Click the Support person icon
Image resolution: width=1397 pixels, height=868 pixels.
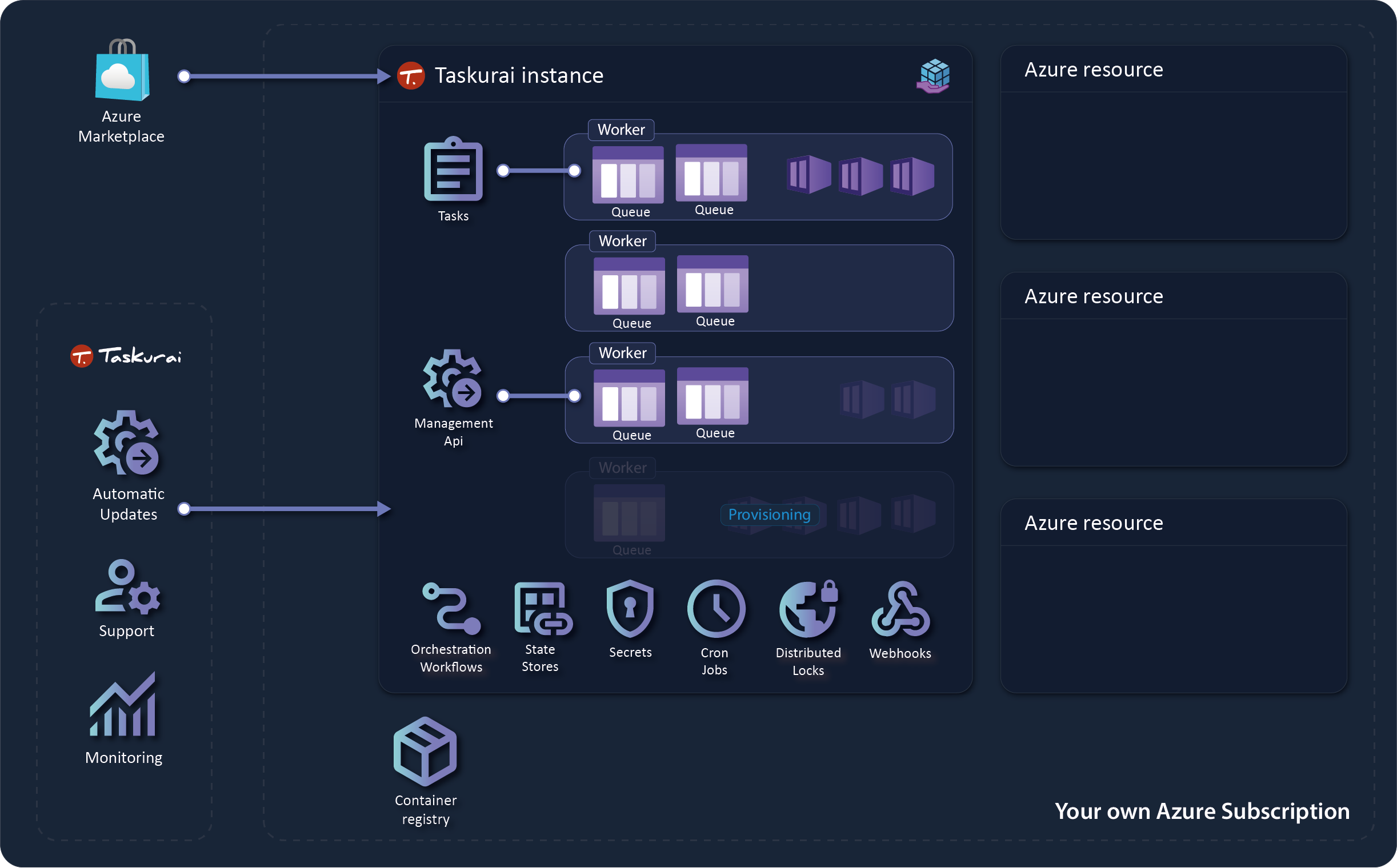pyautogui.click(x=127, y=586)
